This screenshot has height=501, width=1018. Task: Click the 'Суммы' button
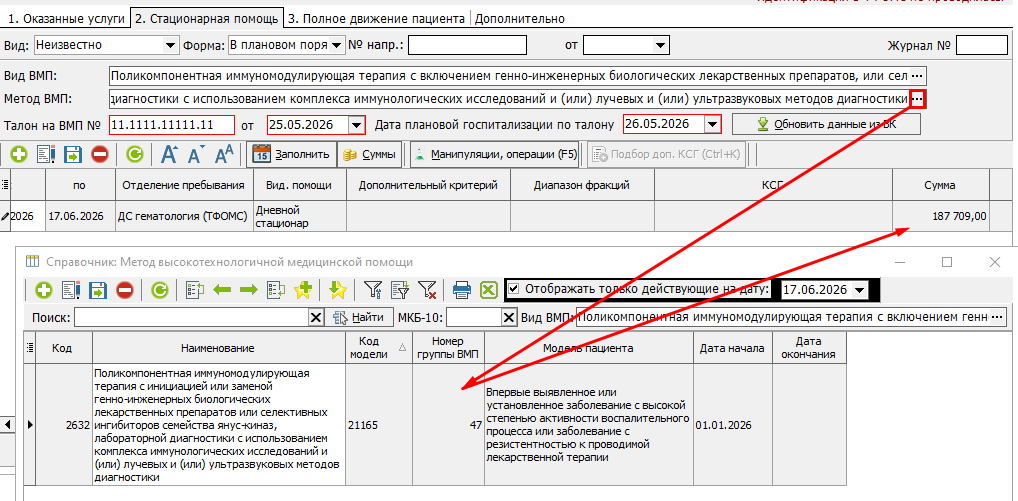click(x=370, y=154)
